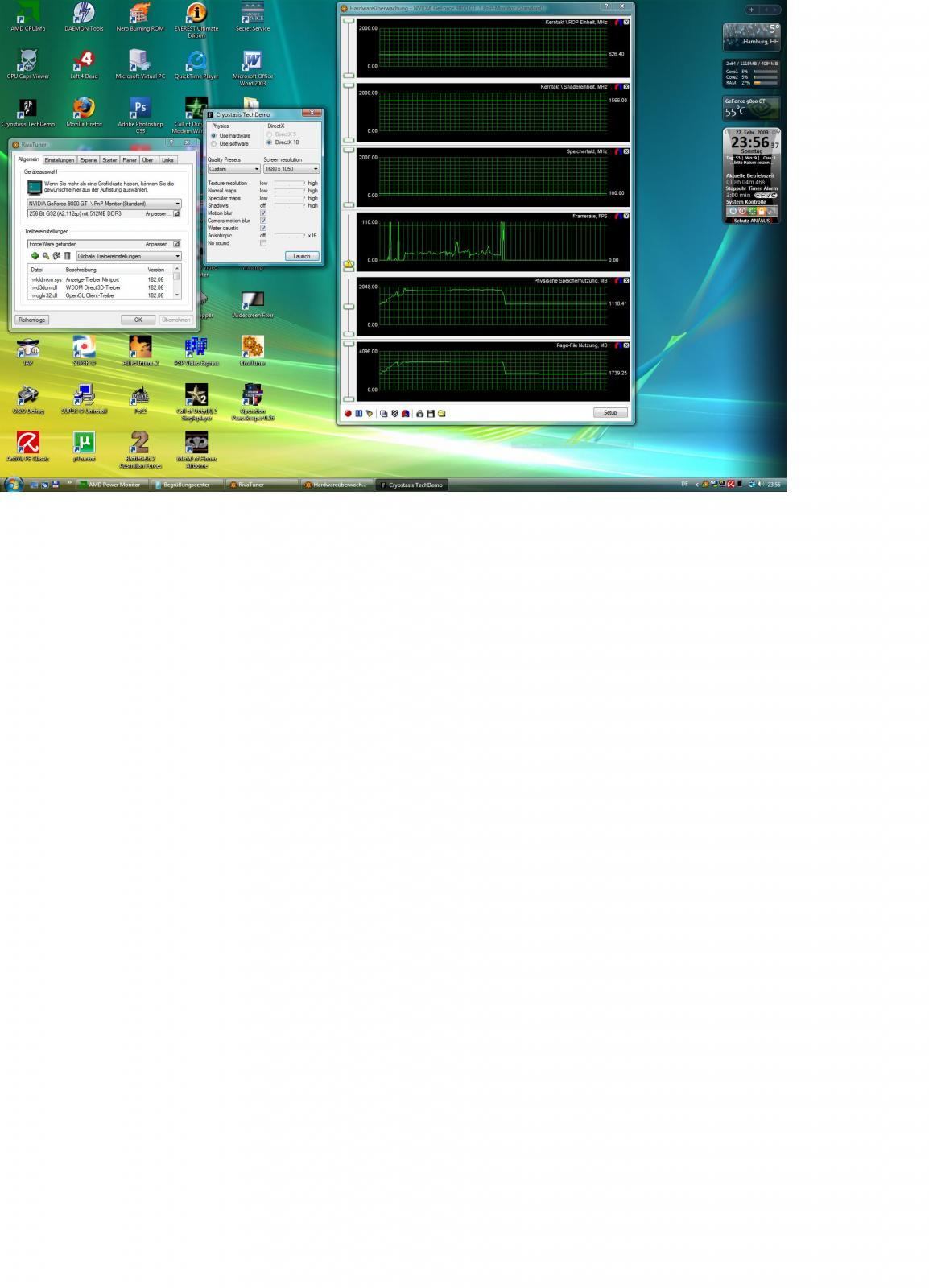Select the GPU Caps Viewer desktop icon
Viewport: 929px width, 1288px height.
coord(27,64)
